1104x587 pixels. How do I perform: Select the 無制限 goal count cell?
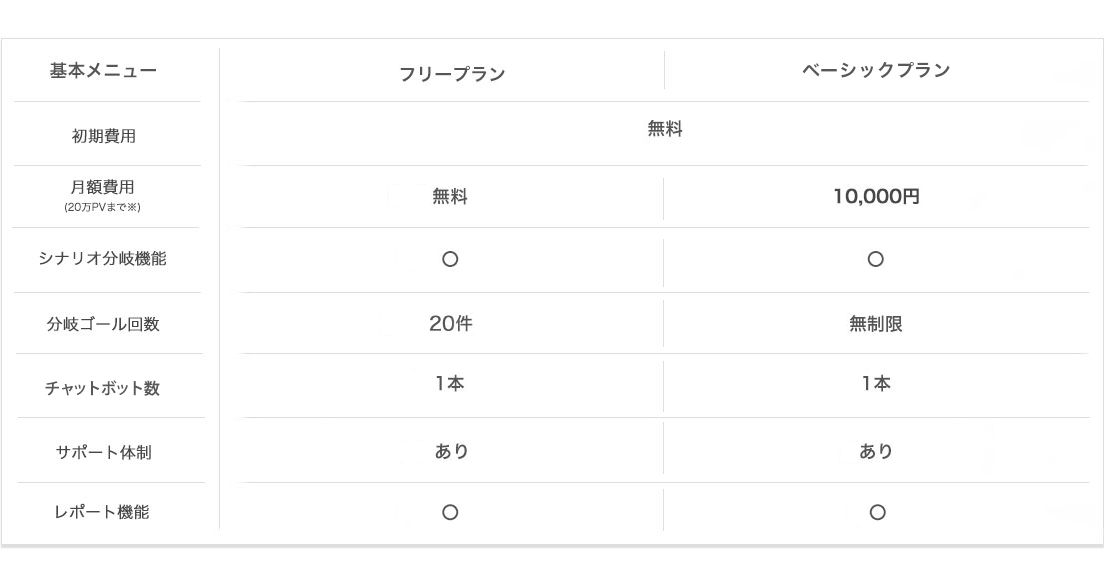tap(876, 324)
